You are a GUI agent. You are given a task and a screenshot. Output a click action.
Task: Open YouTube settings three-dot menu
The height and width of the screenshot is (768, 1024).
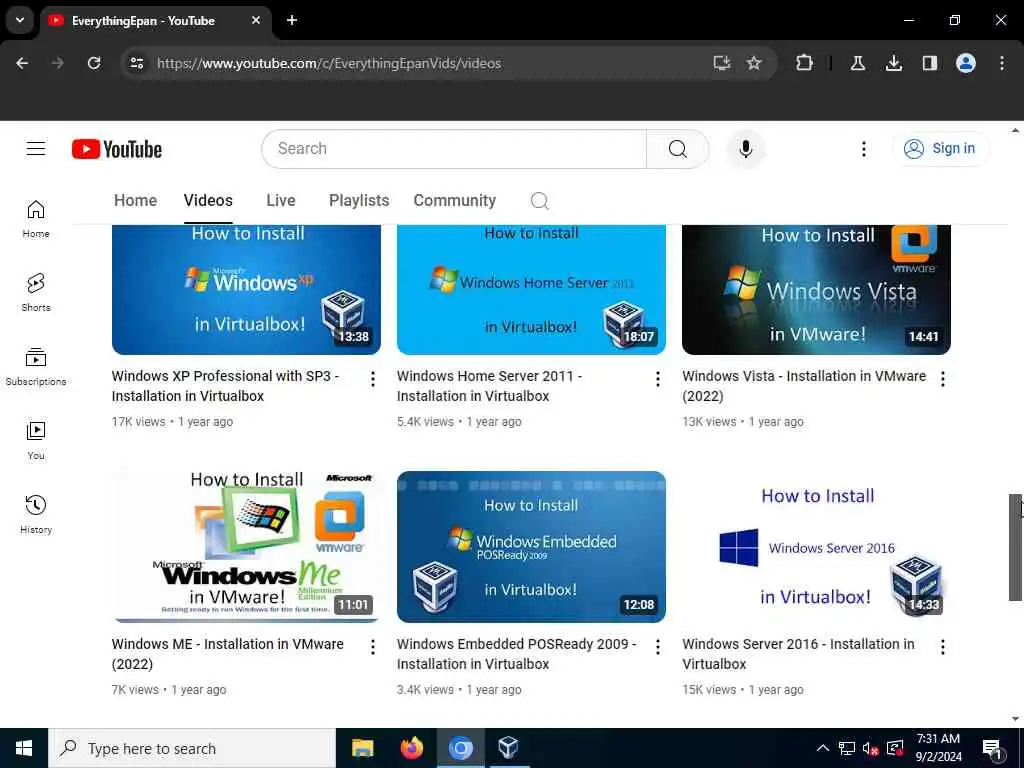coord(863,149)
